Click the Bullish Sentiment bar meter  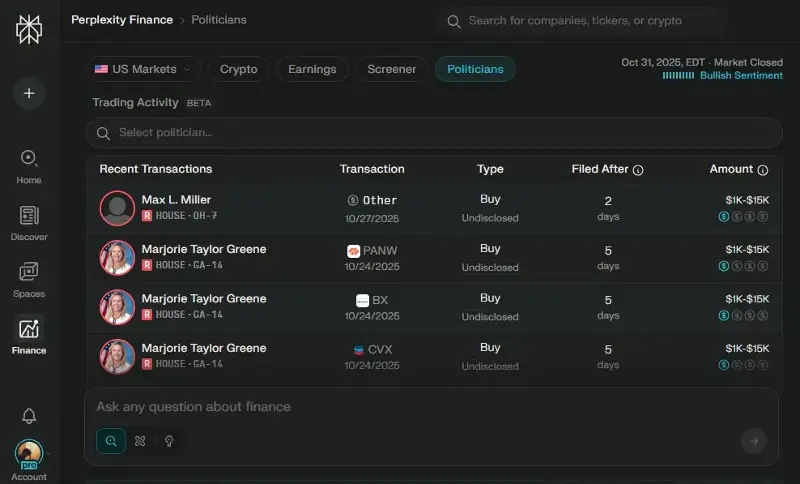(x=678, y=75)
